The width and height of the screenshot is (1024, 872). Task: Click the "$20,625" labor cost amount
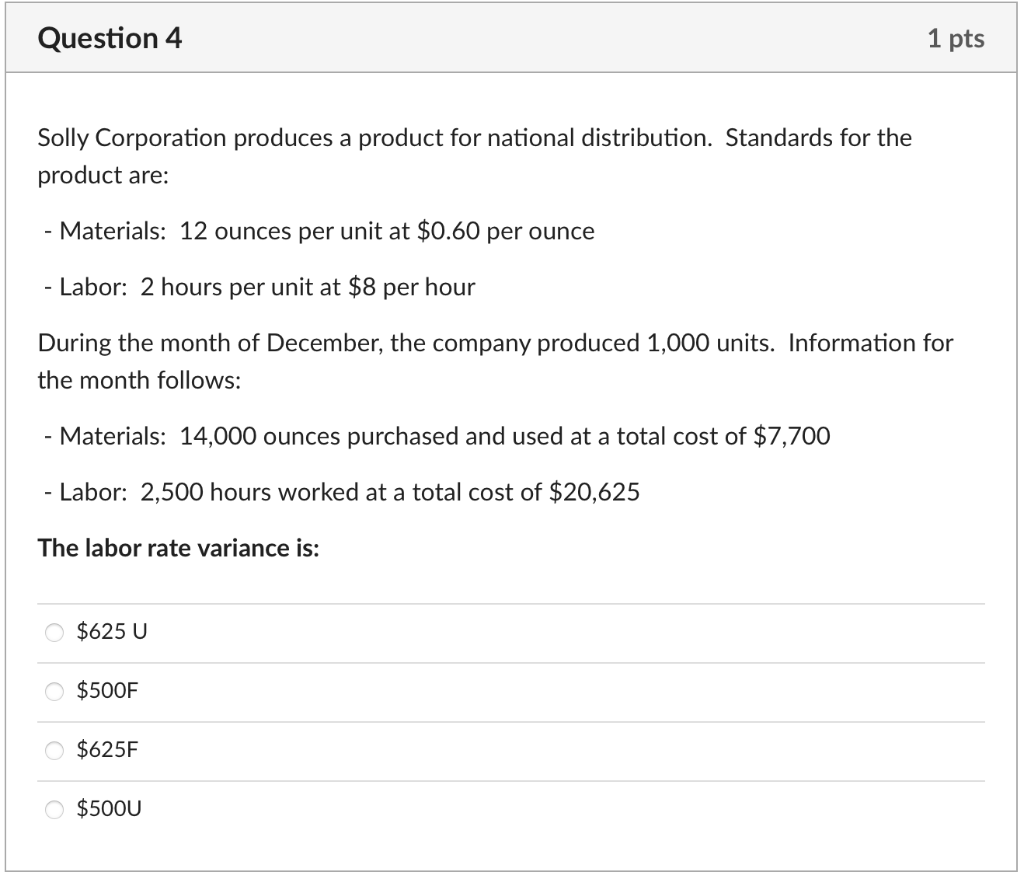click(x=595, y=493)
